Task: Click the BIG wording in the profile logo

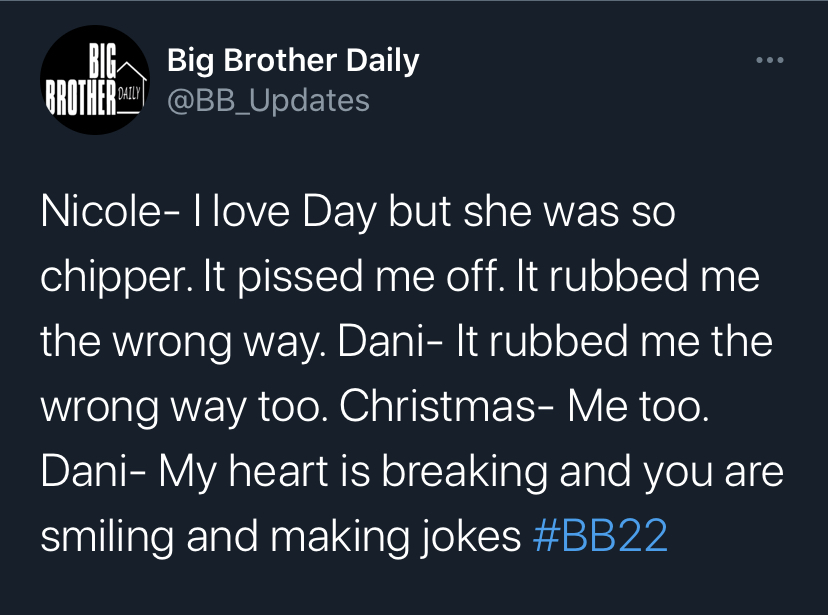Action: [x=102, y=61]
